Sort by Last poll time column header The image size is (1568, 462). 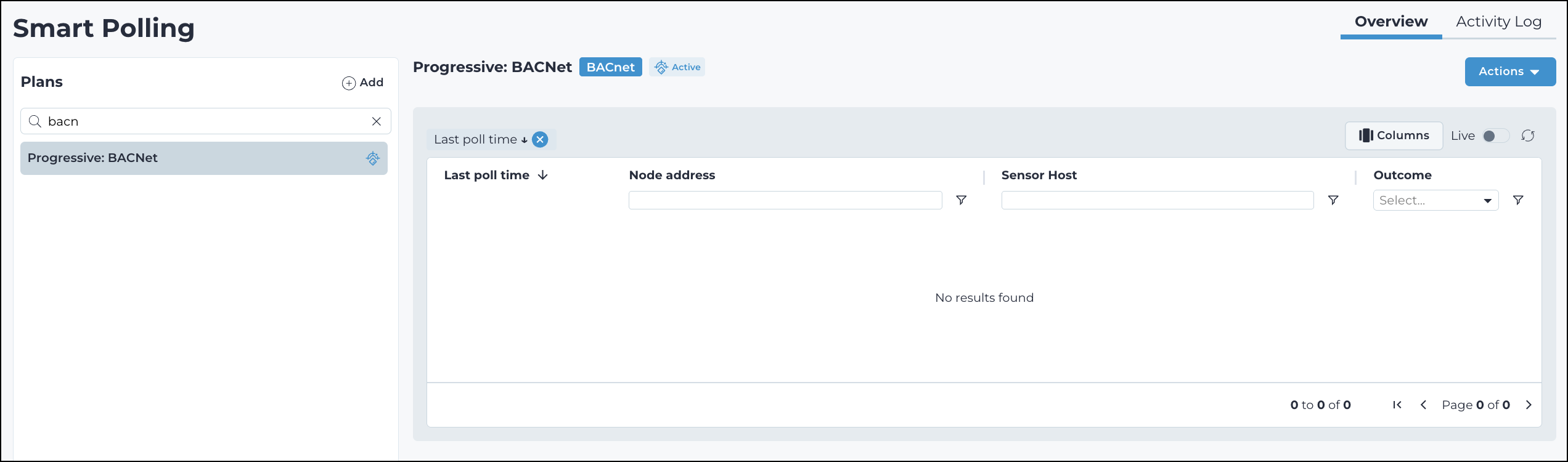tap(496, 175)
